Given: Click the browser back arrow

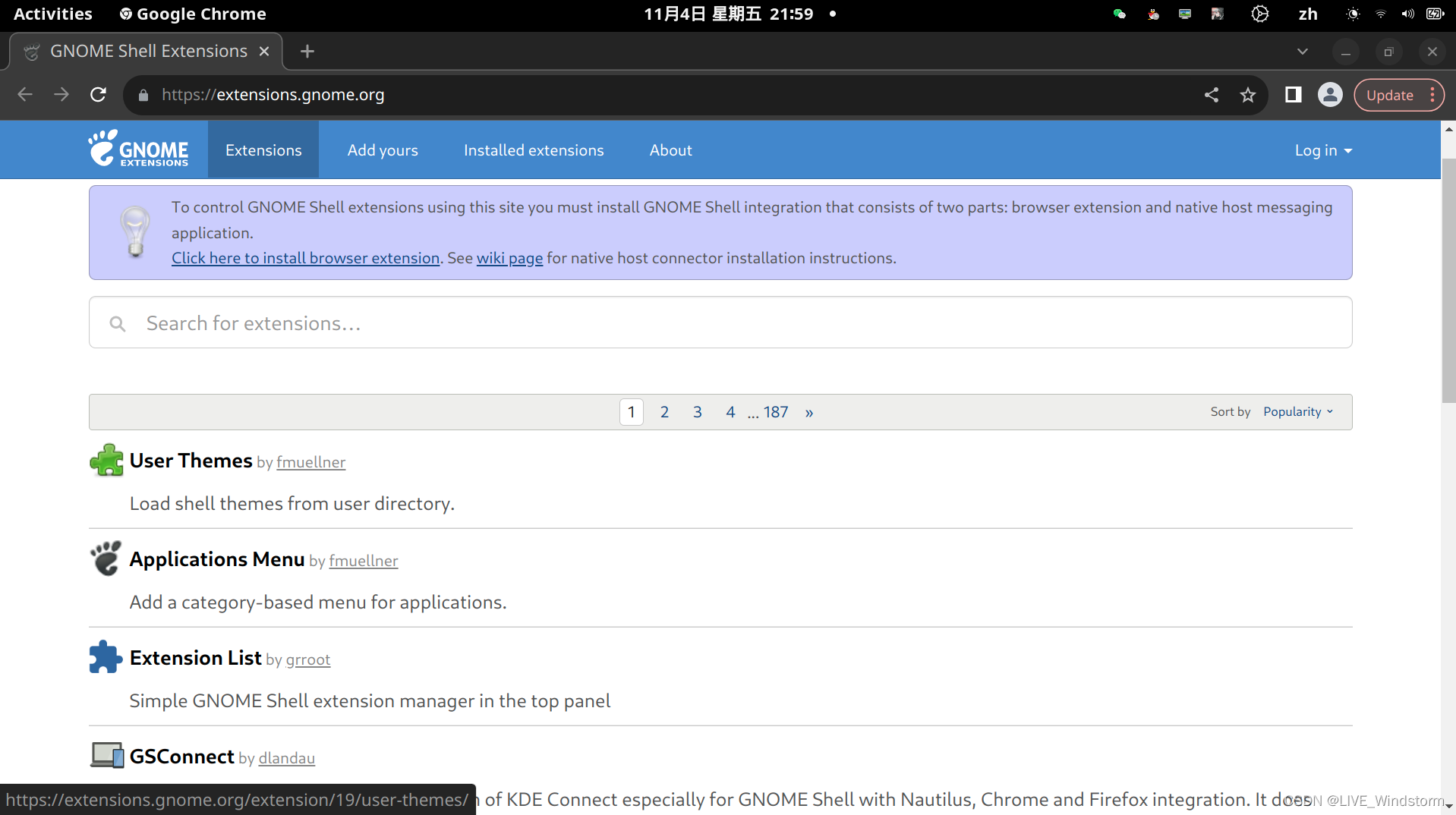Looking at the screenshot, I should click(x=25, y=95).
